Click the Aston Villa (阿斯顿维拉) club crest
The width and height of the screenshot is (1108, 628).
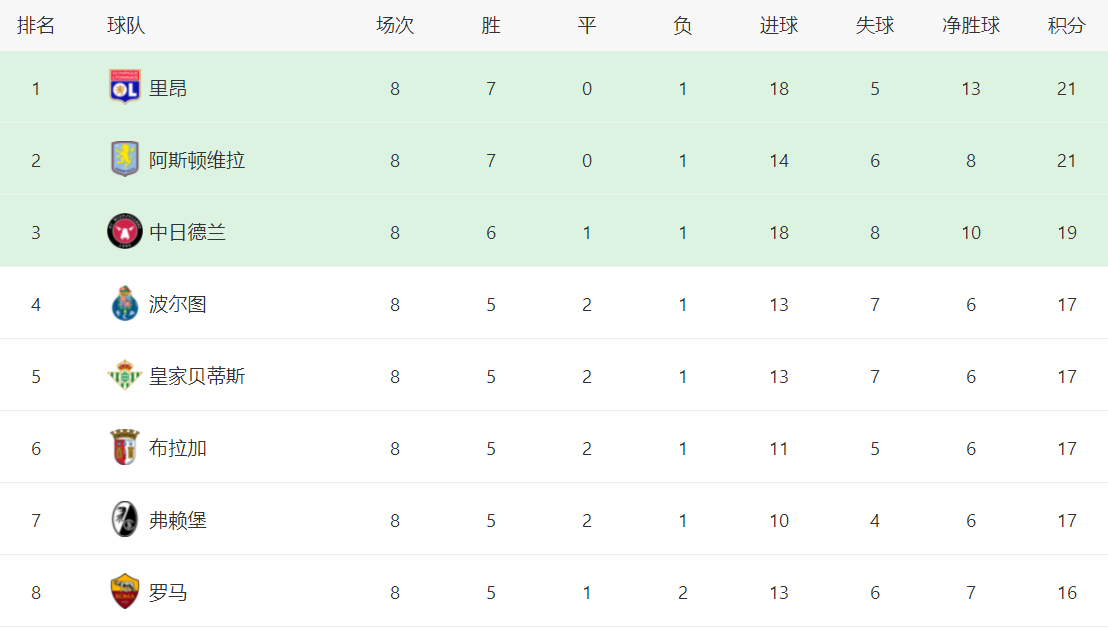pos(125,160)
